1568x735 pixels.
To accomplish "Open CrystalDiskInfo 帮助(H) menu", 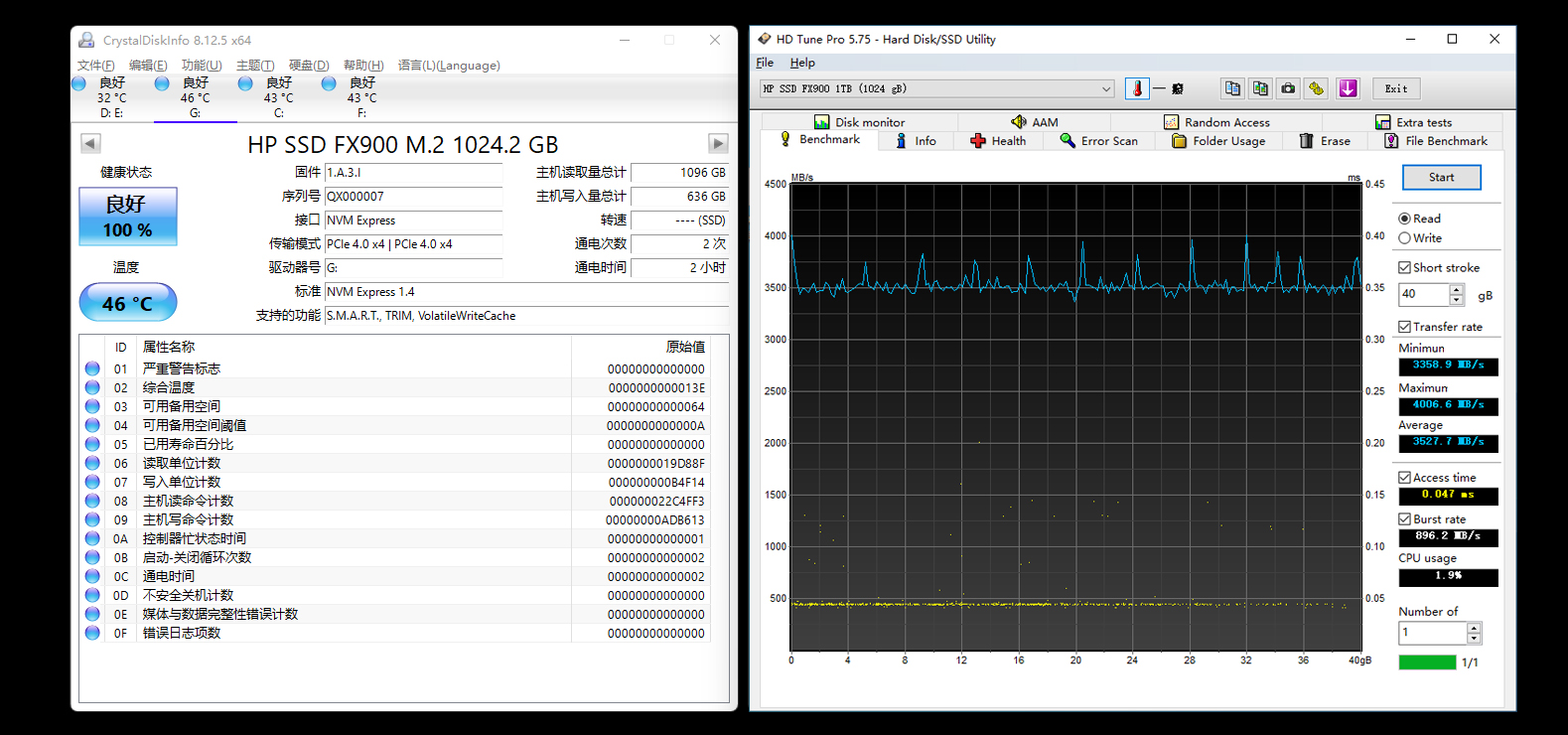I will click(363, 66).
